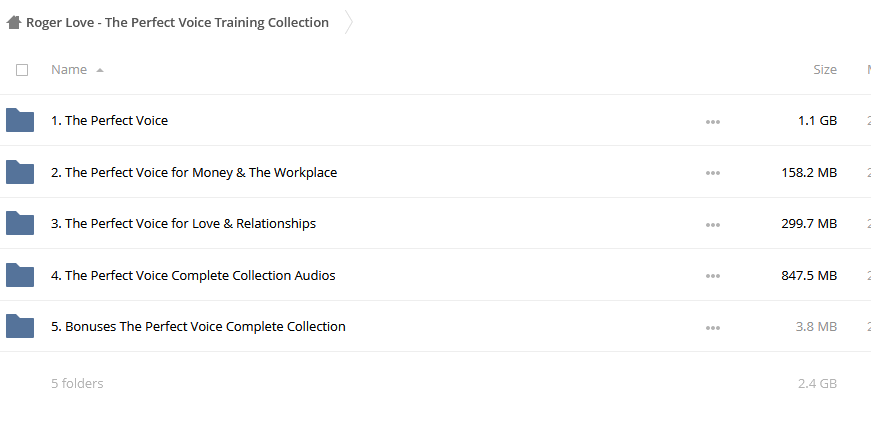Click folder icon for Complete Collection Audios

tap(20, 275)
